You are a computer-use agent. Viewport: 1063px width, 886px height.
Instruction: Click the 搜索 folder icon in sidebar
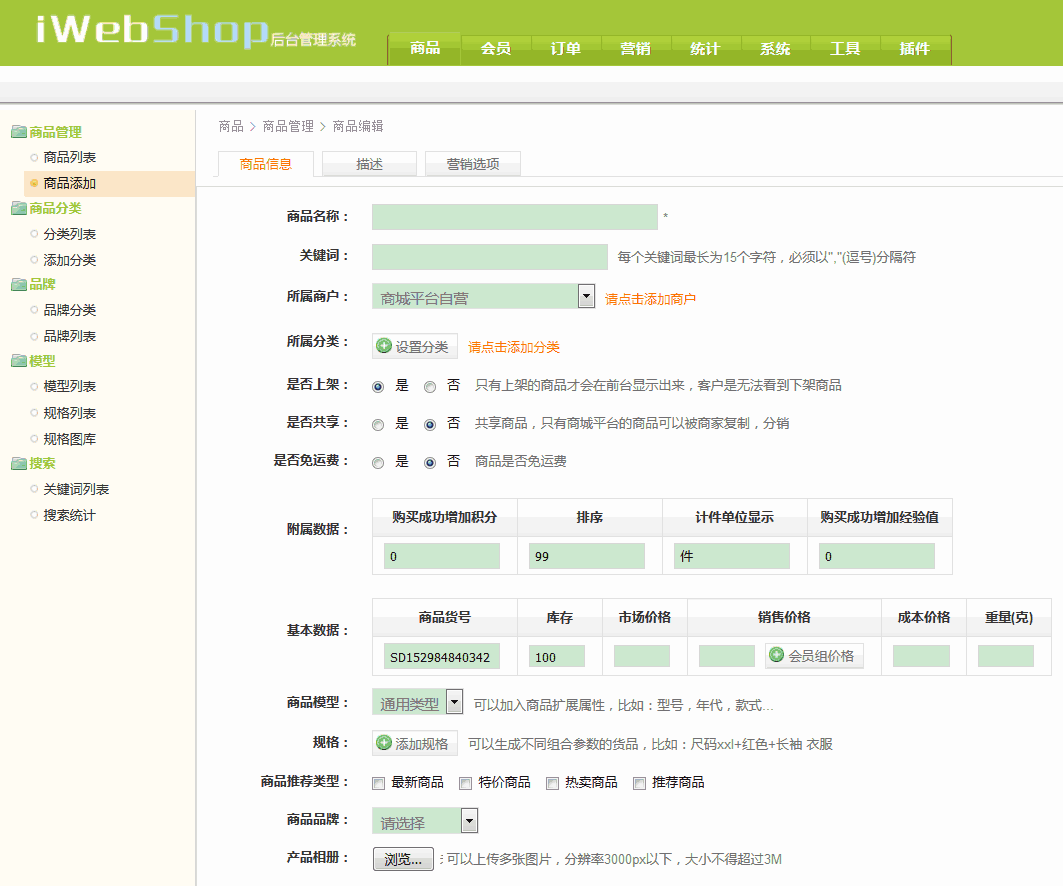point(18,464)
